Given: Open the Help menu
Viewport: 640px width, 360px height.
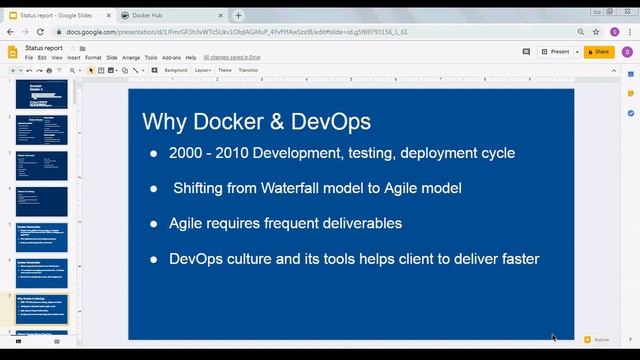Looking at the screenshot, I should click(191, 58).
